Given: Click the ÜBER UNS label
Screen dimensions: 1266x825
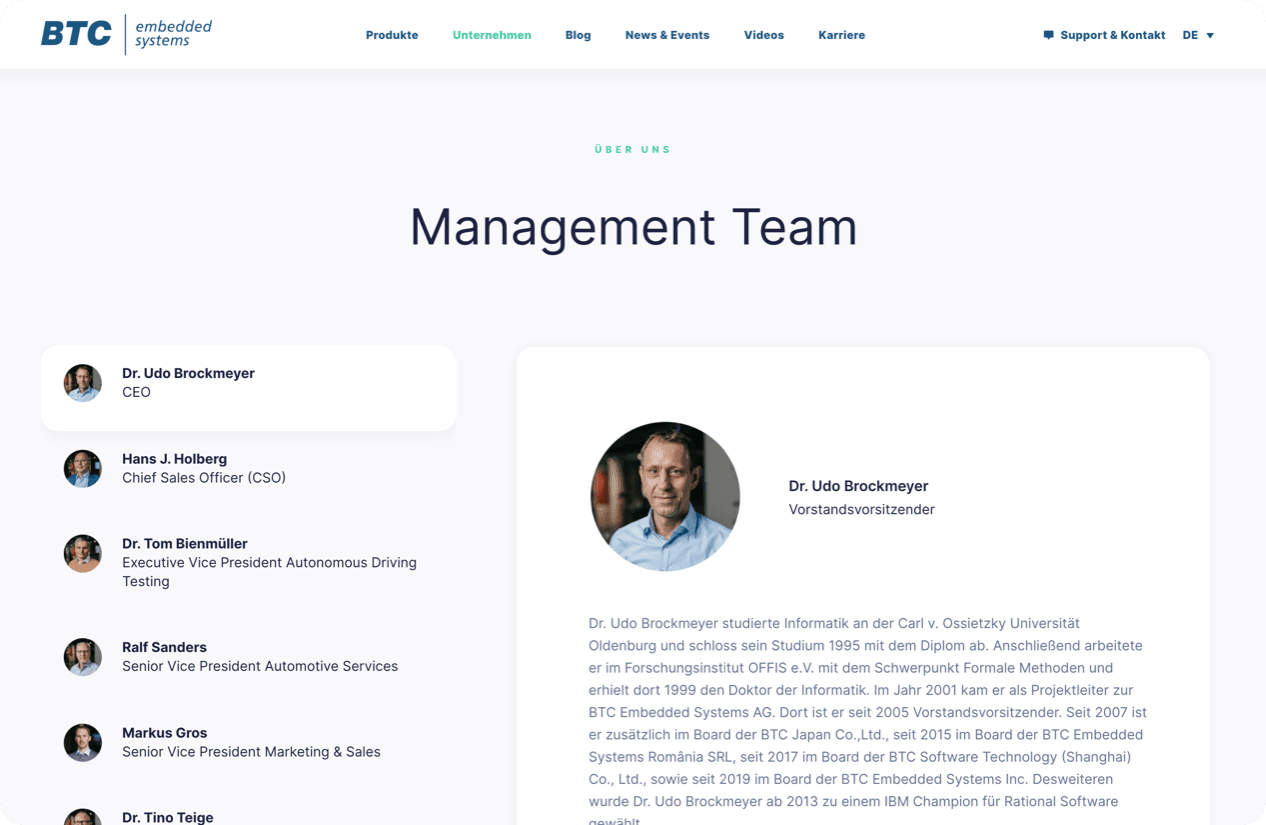Looking at the screenshot, I should (633, 149).
